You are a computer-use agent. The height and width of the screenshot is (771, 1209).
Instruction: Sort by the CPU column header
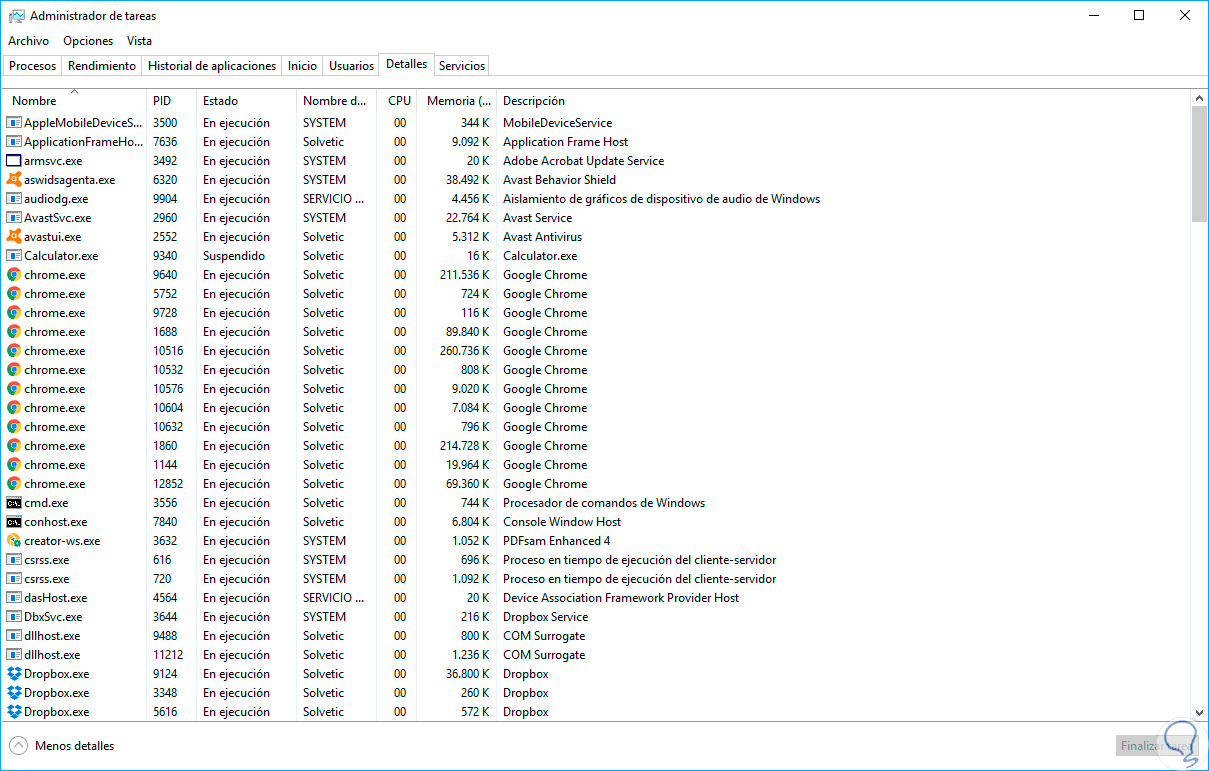pyautogui.click(x=399, y=101)
